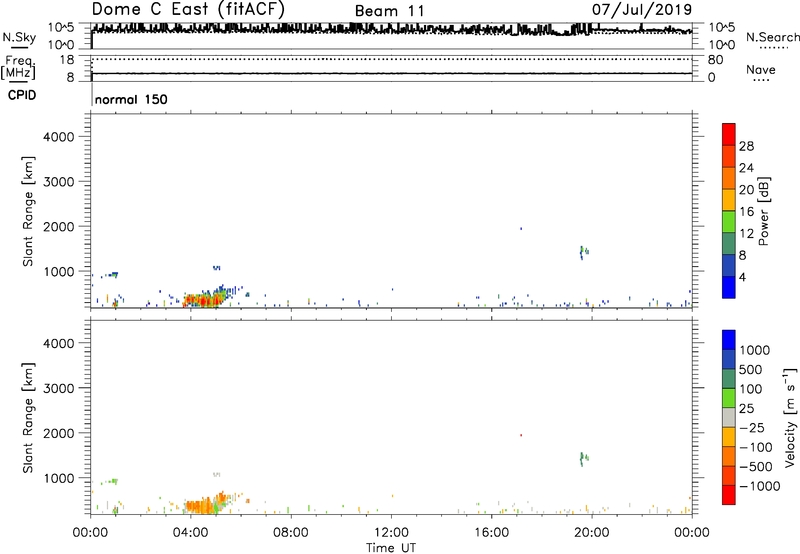Click the '28' tick on power colorbar
The image size is (800, 554).
point(746,146)
